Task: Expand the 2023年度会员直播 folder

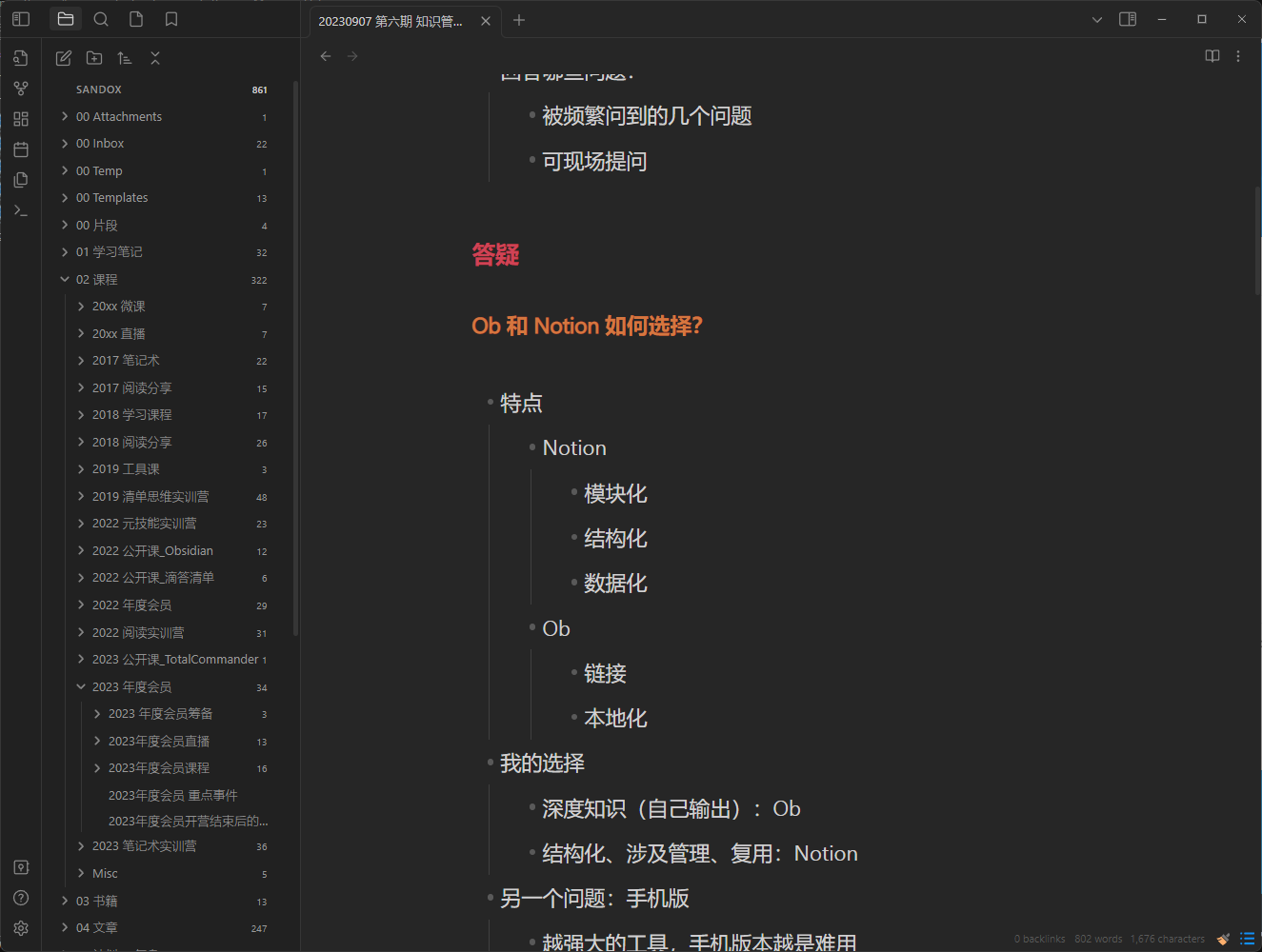Action: click(x=97, y=741)
